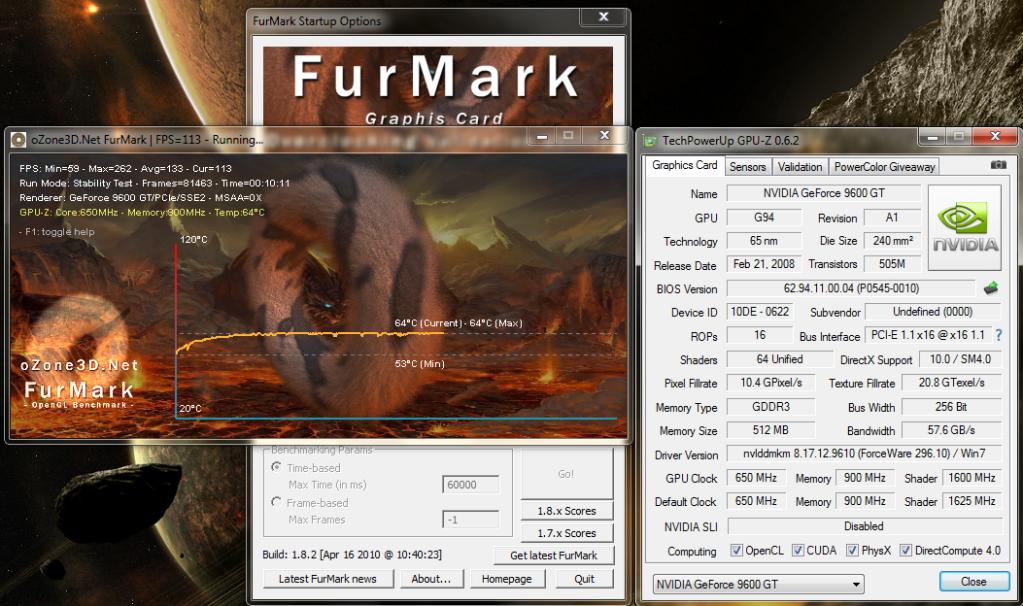The height and width of the screenshot is (606, 1023).
Task: Click the BIOS save chip icon
Action: (991, 288)
